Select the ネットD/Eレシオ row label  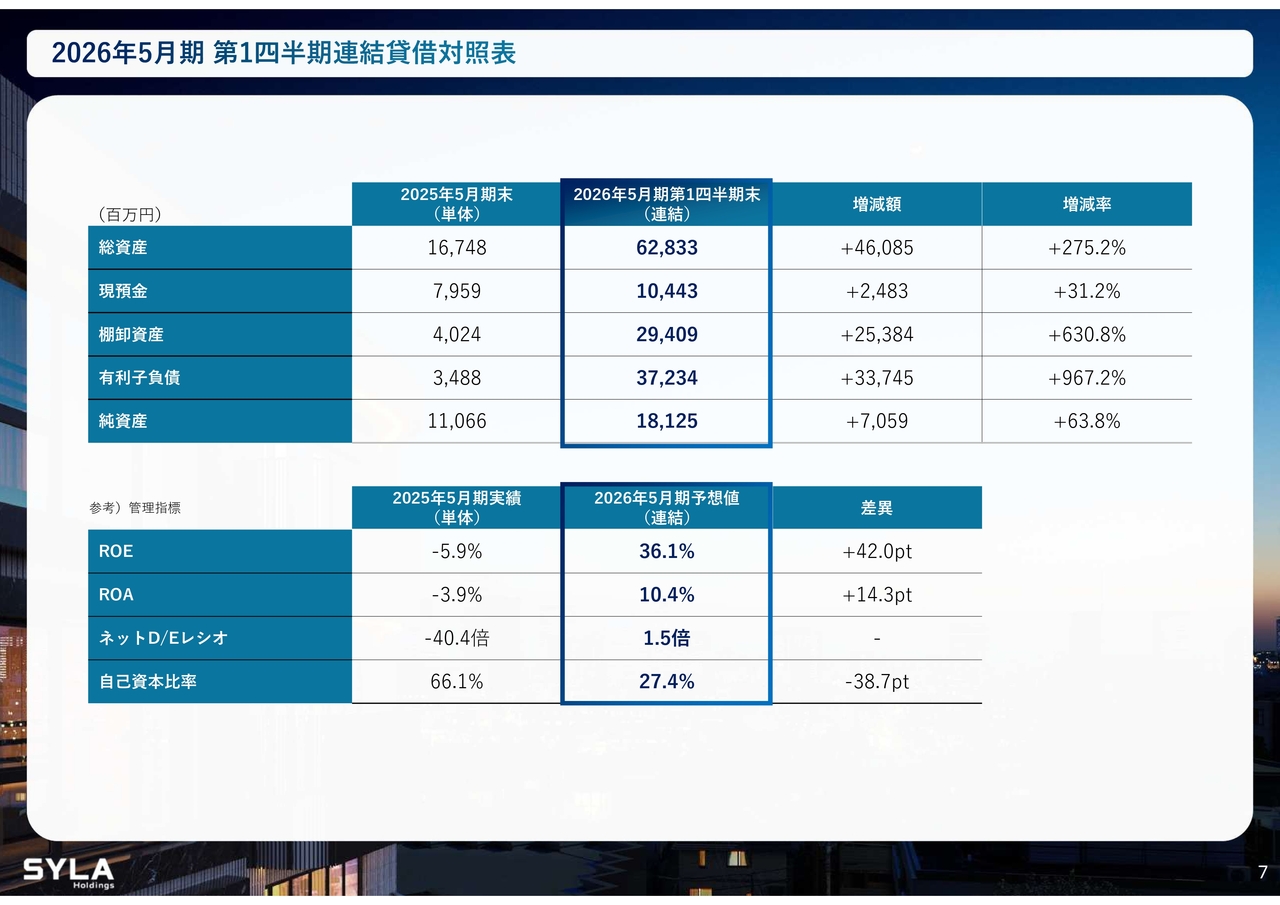[x=163, y=638]
